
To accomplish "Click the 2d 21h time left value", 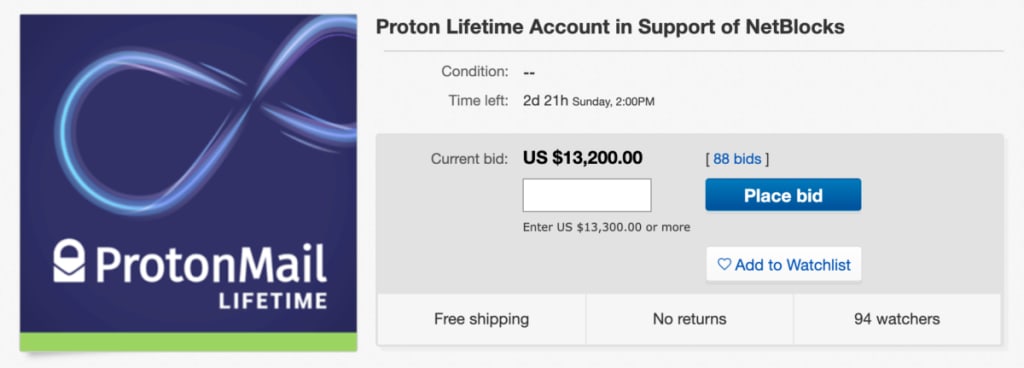I will (546, 101).
